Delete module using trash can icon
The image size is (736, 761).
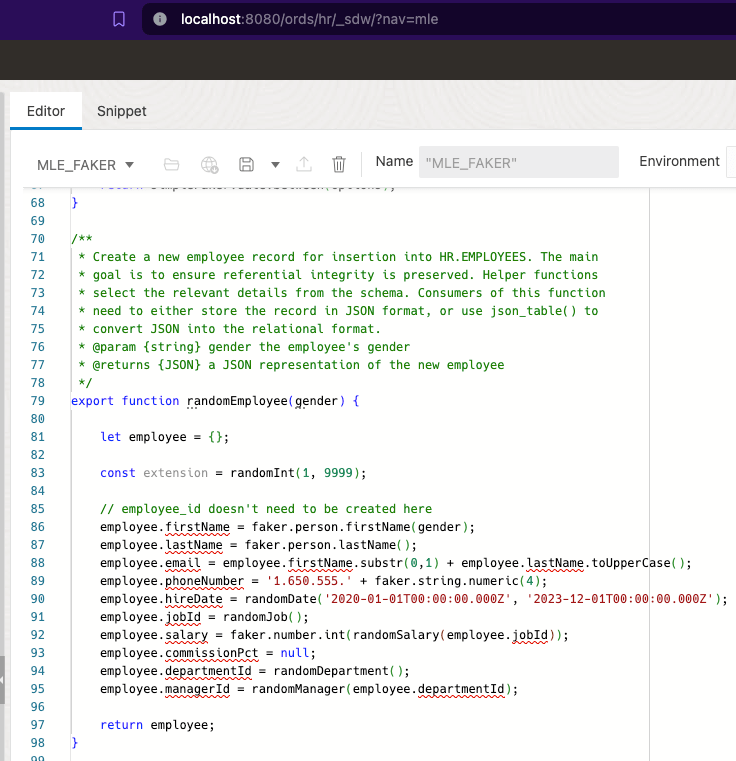339,165
